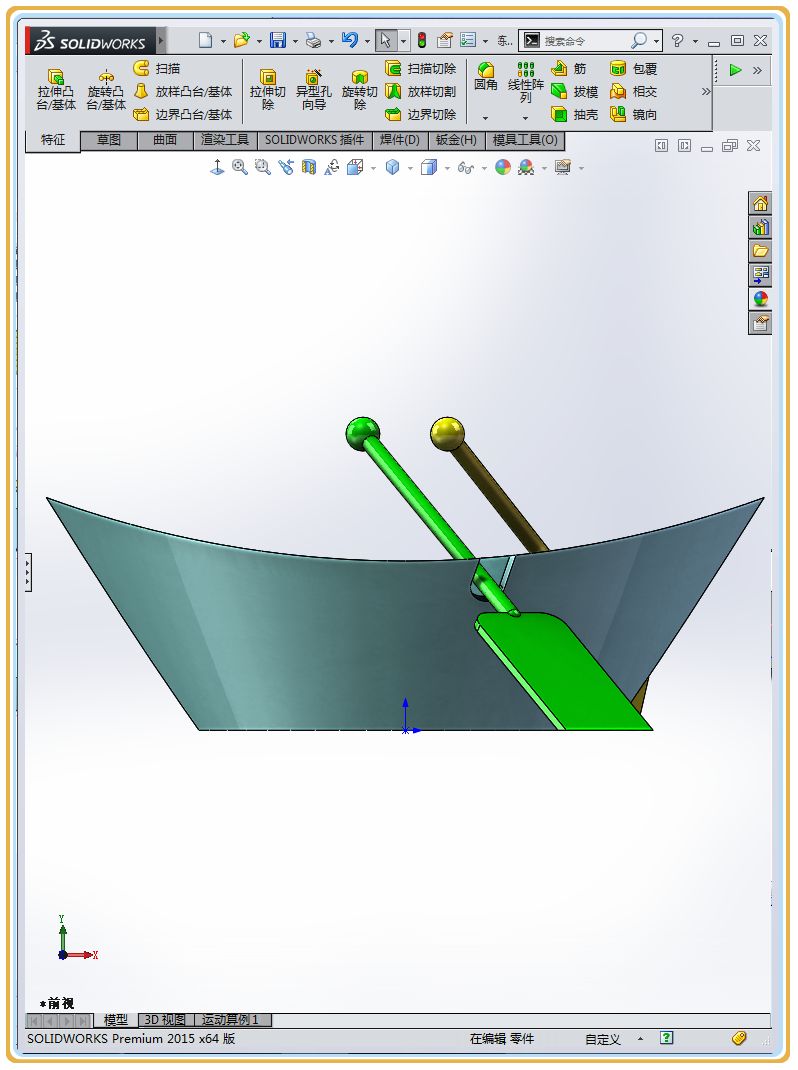This screenshot has width=798, height=1070.
Task: Expand the hide/show items dropdown arrow
Action: tap(483, 168)
